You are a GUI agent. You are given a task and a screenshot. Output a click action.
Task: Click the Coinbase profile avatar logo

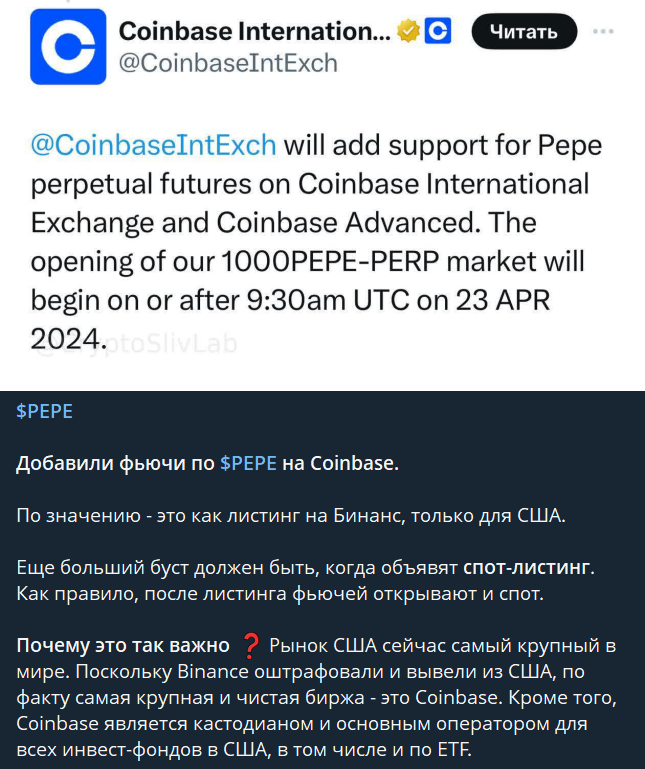(x=68, y=47)
